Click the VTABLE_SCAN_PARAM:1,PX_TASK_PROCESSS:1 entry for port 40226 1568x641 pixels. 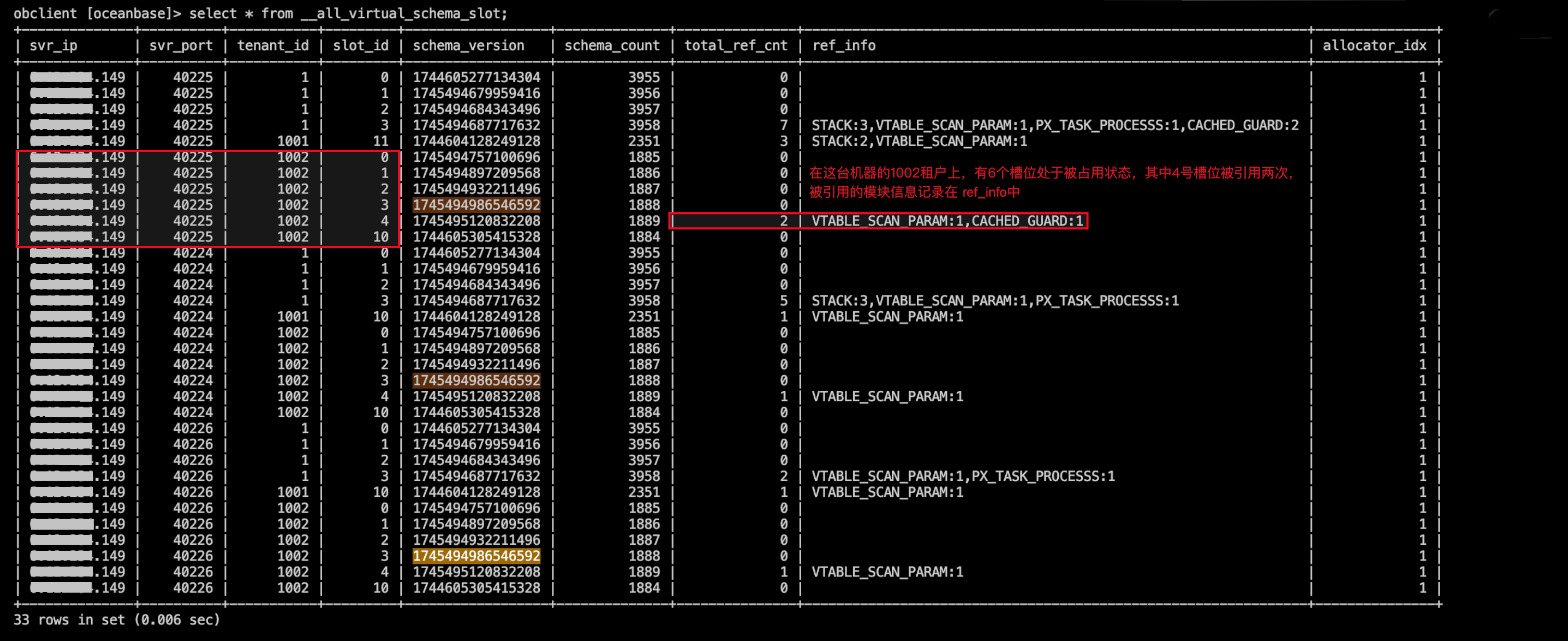coord(963,476)
